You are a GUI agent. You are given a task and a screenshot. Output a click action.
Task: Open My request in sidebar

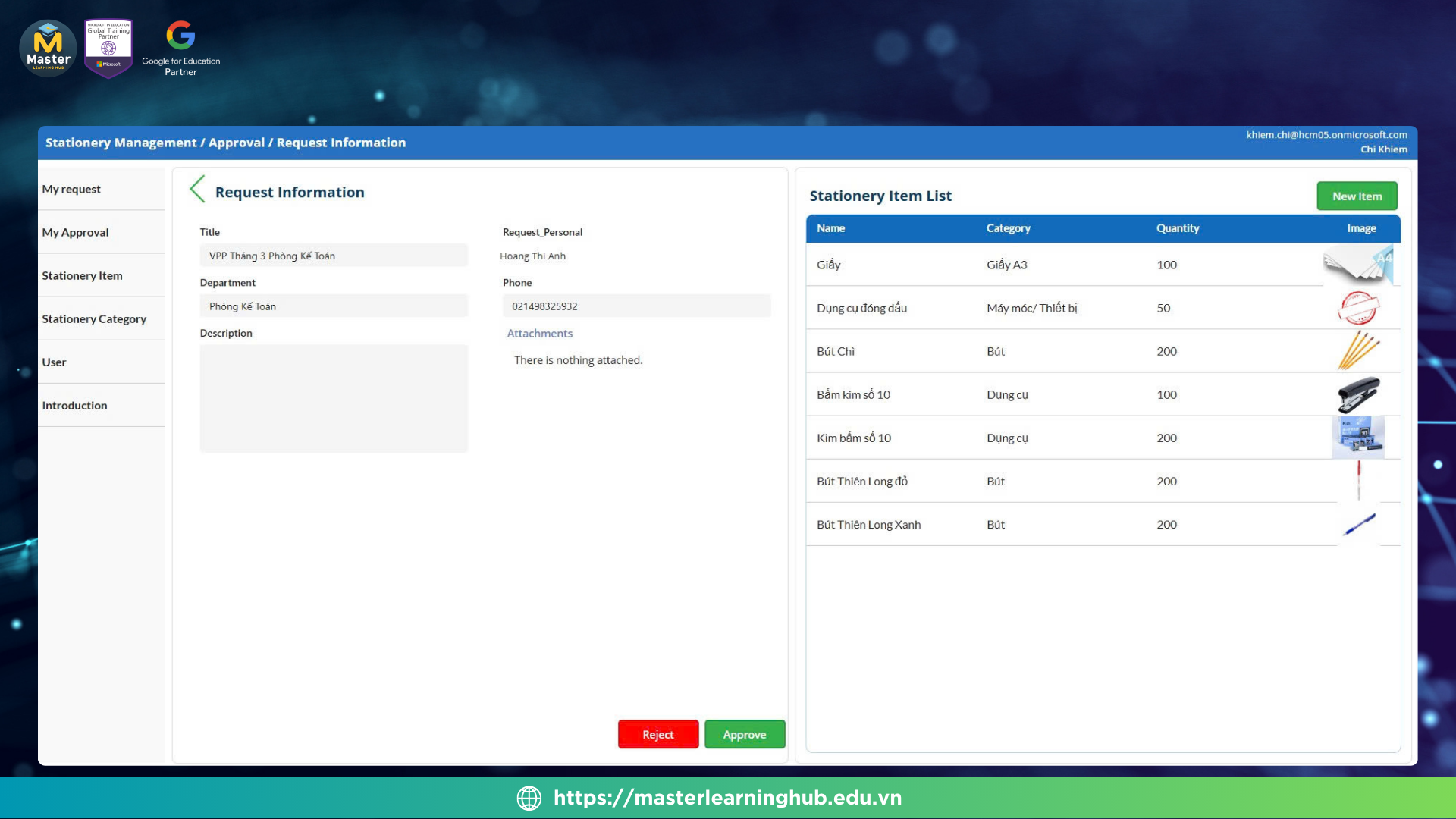[71, 189]
